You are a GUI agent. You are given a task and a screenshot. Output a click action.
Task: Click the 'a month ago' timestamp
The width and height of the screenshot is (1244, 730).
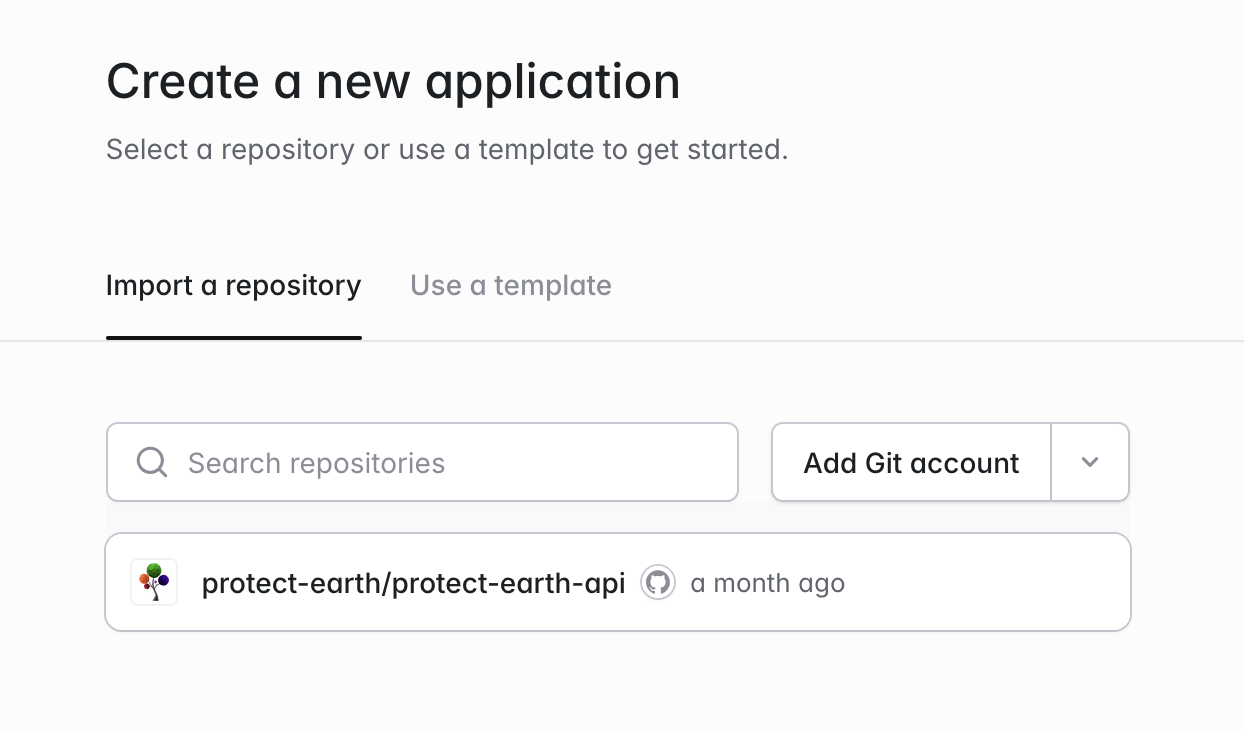pos(767,583)
